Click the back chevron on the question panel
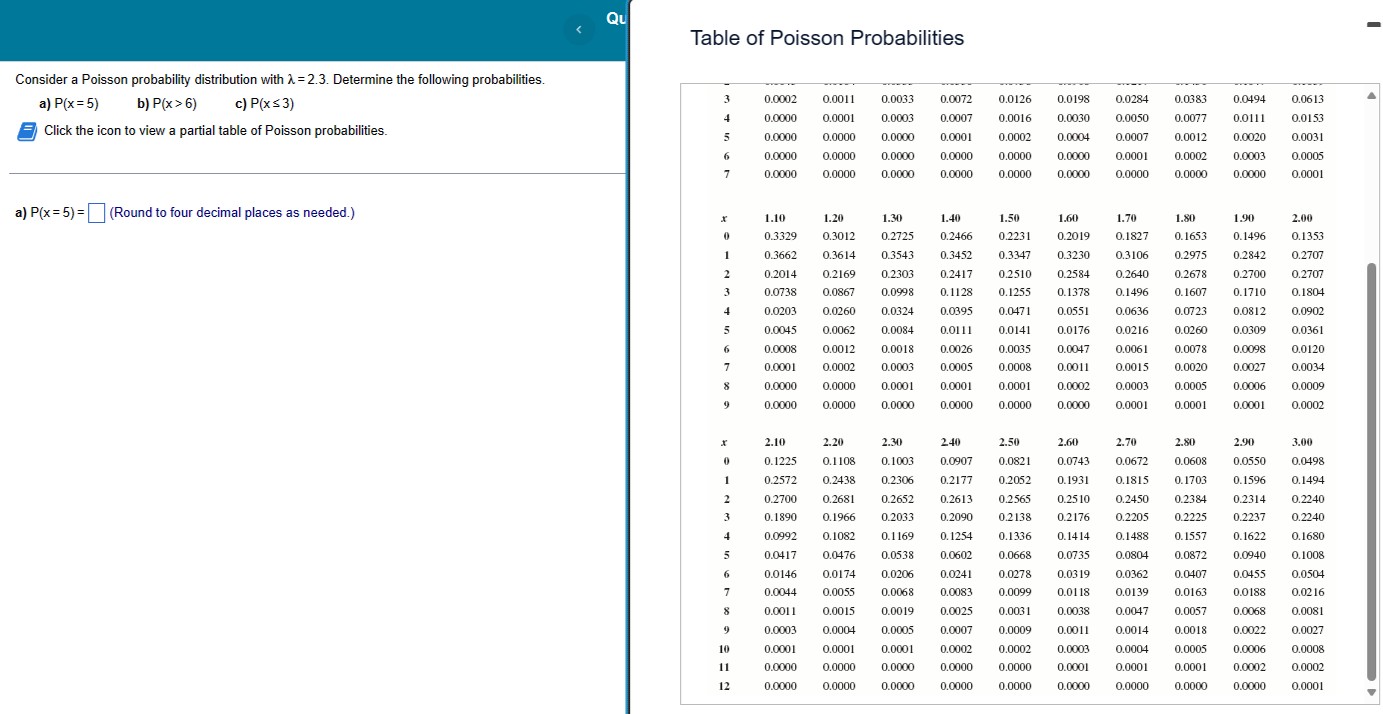This screenshot has width=1383, height=714. click(x=579, y=28)
